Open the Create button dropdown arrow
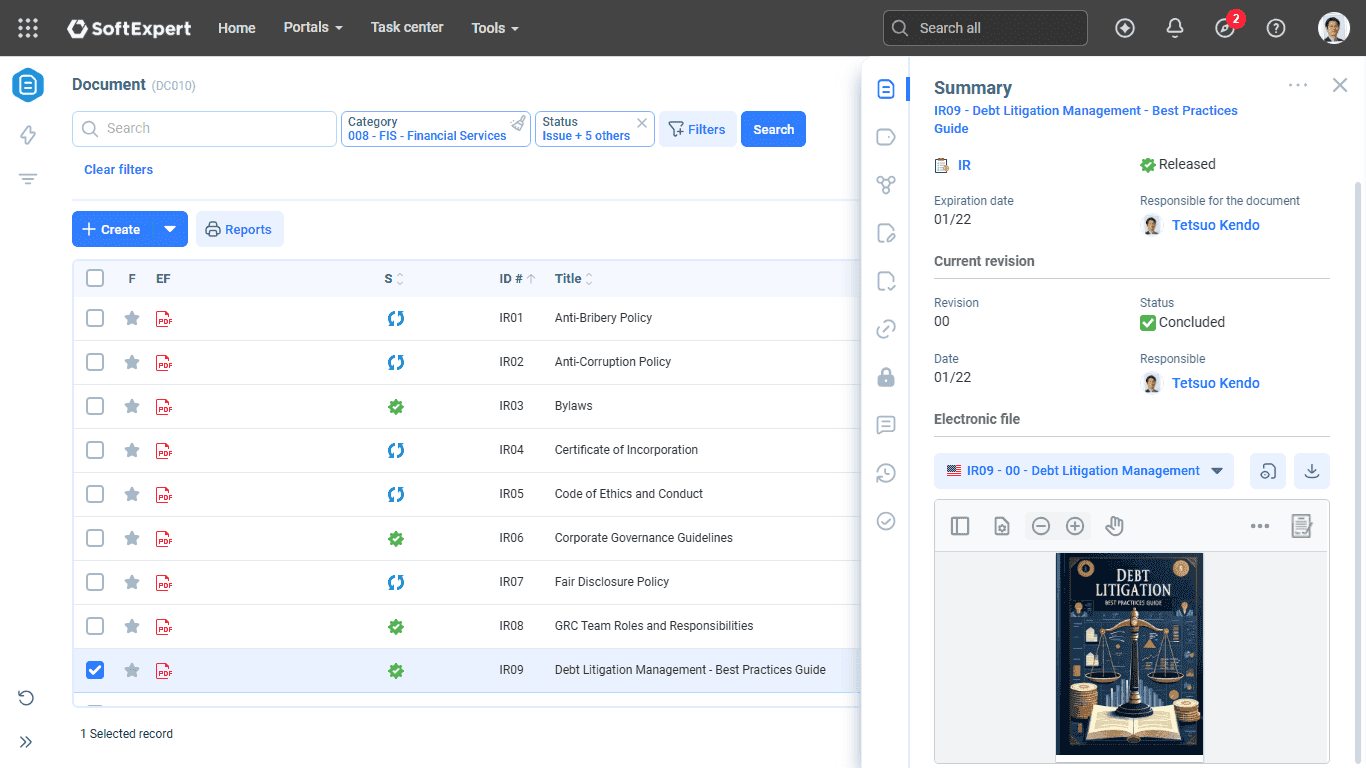 [x=170, y=229]
